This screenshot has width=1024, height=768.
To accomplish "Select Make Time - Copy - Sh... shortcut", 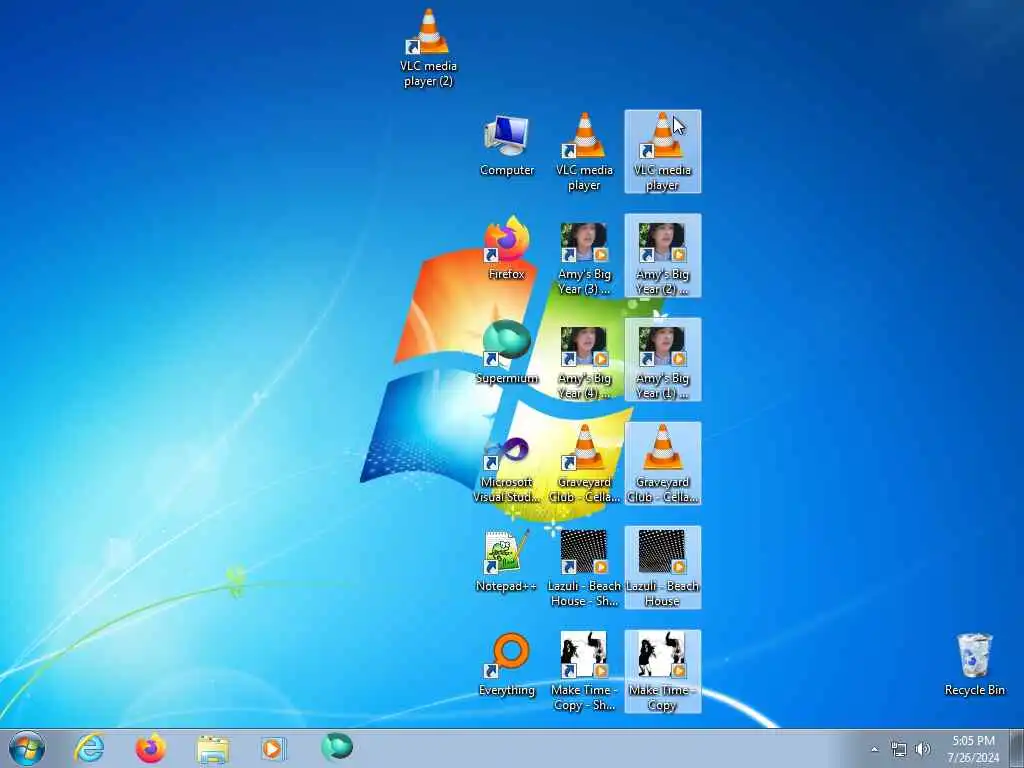I will coord(584,671).
